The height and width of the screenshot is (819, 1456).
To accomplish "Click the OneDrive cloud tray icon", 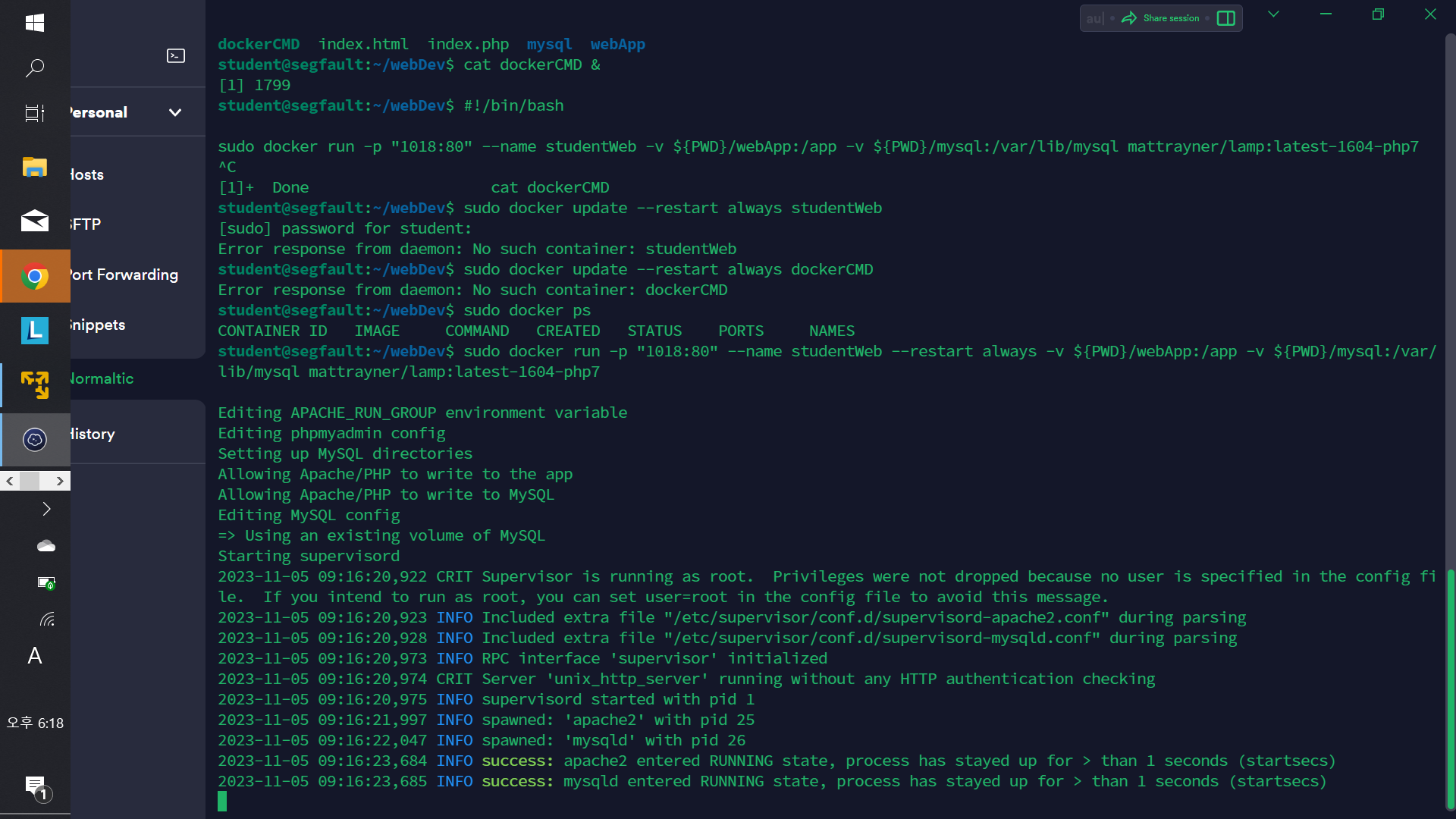I will 46,546.
